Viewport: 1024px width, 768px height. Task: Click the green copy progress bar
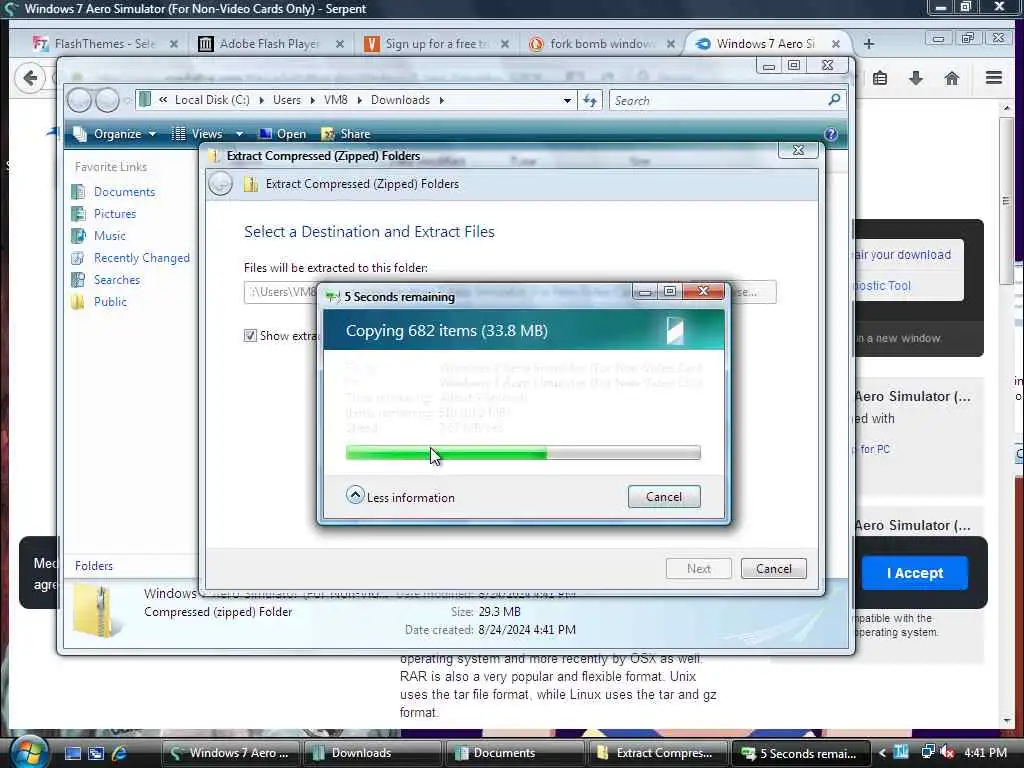(x=522, y=453)
